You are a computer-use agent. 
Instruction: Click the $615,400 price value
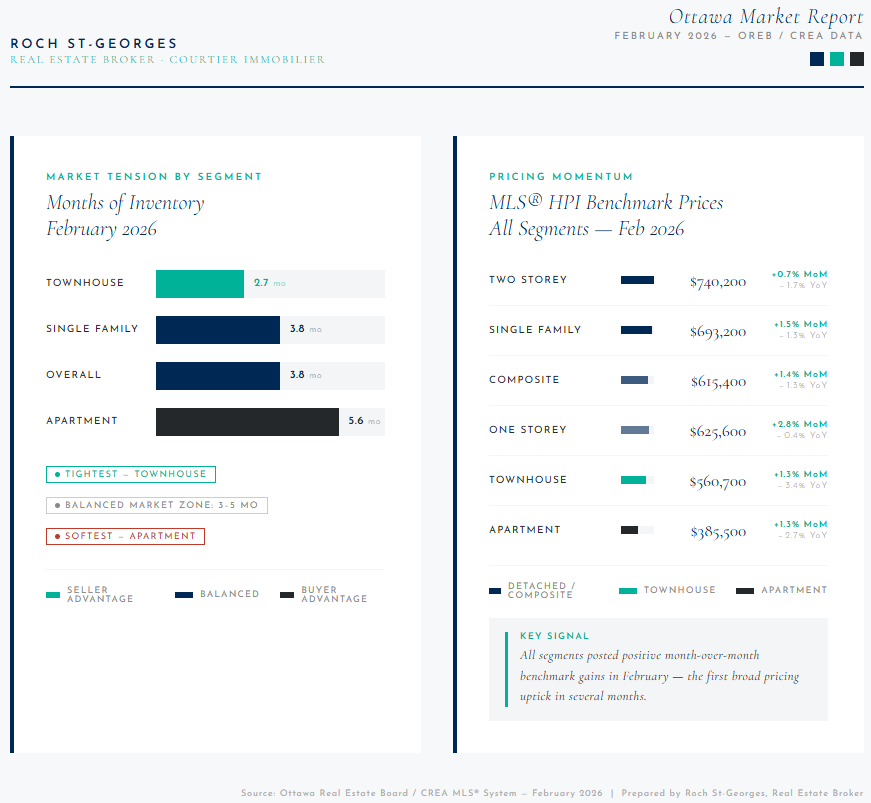tap(718, 382)
